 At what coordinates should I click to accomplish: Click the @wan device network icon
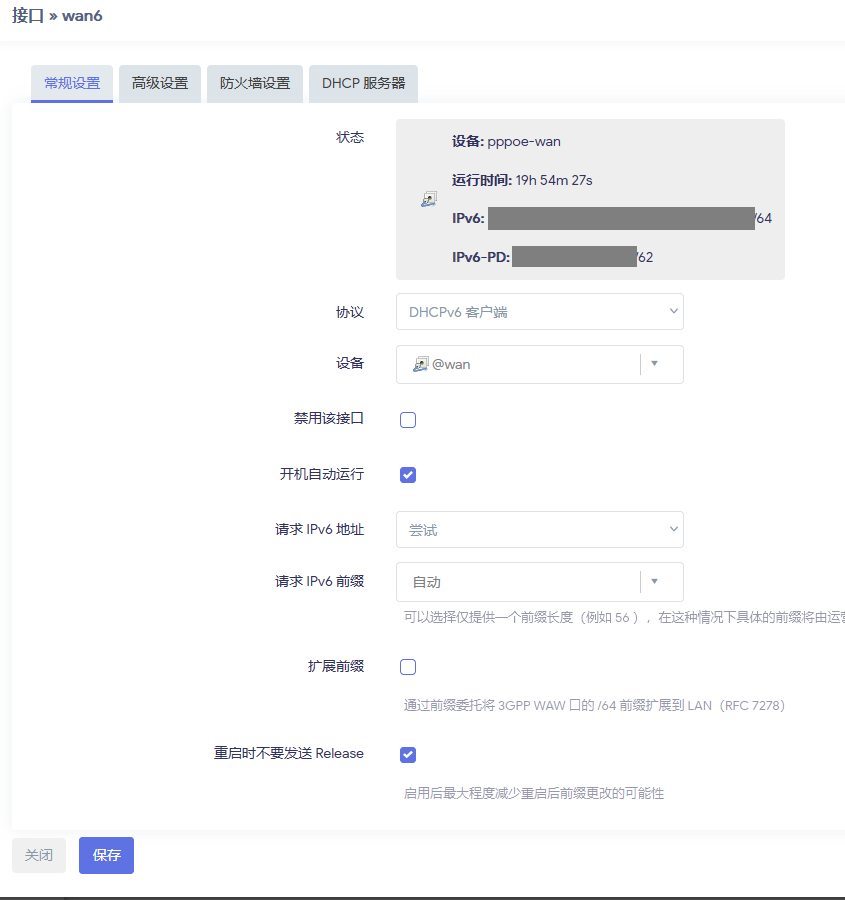[x=420, y=365]
